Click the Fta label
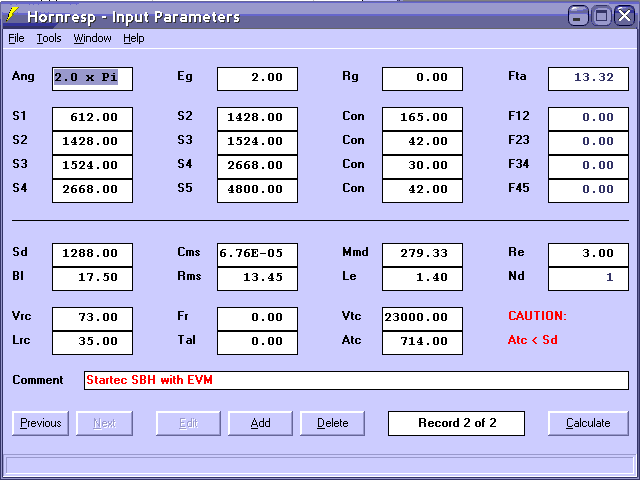 pos(517,76)
